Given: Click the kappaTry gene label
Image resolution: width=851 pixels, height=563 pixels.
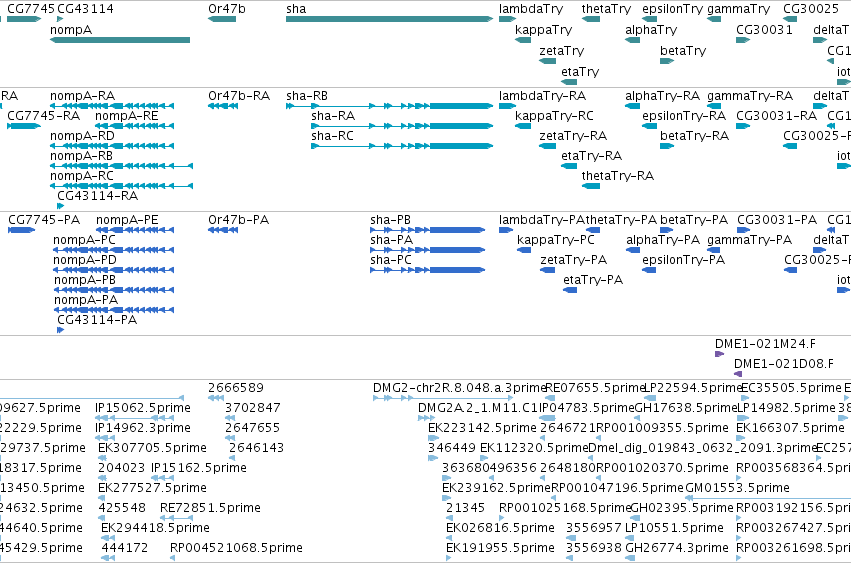Looking at the screenshot, I should click(543, 30).
